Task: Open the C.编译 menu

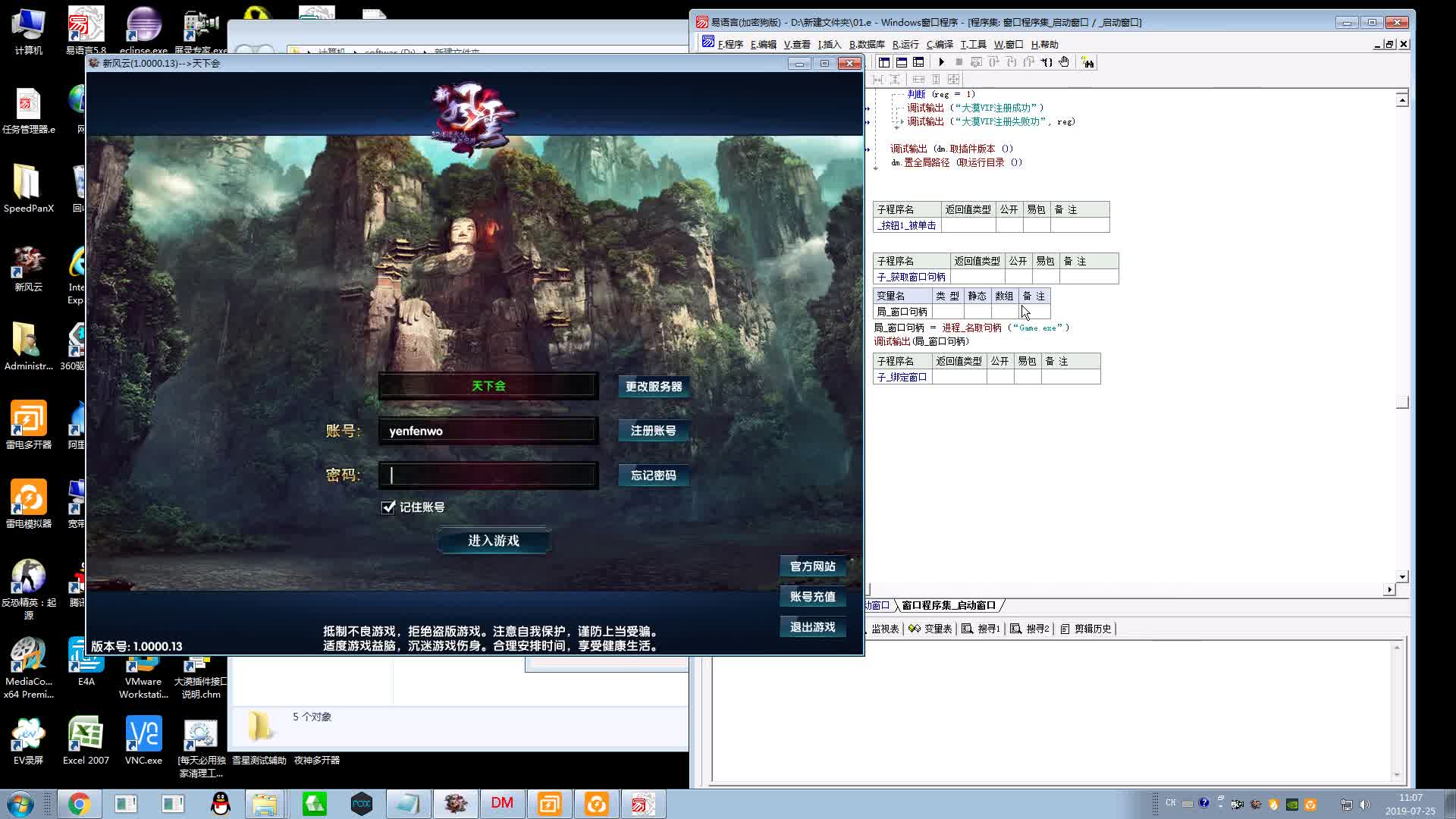Action: 940,44
